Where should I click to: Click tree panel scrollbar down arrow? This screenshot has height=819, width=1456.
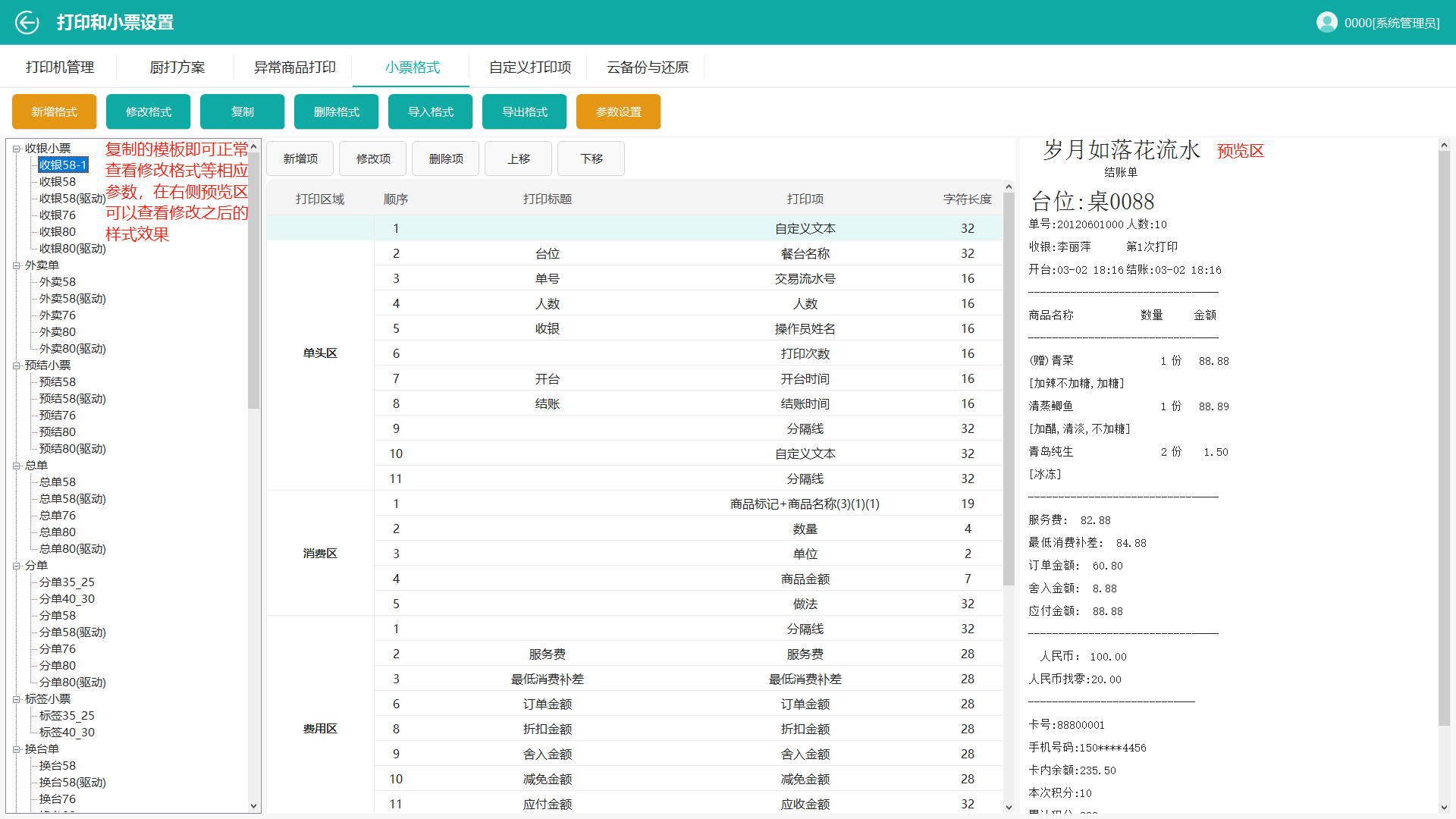coord(254,806)
